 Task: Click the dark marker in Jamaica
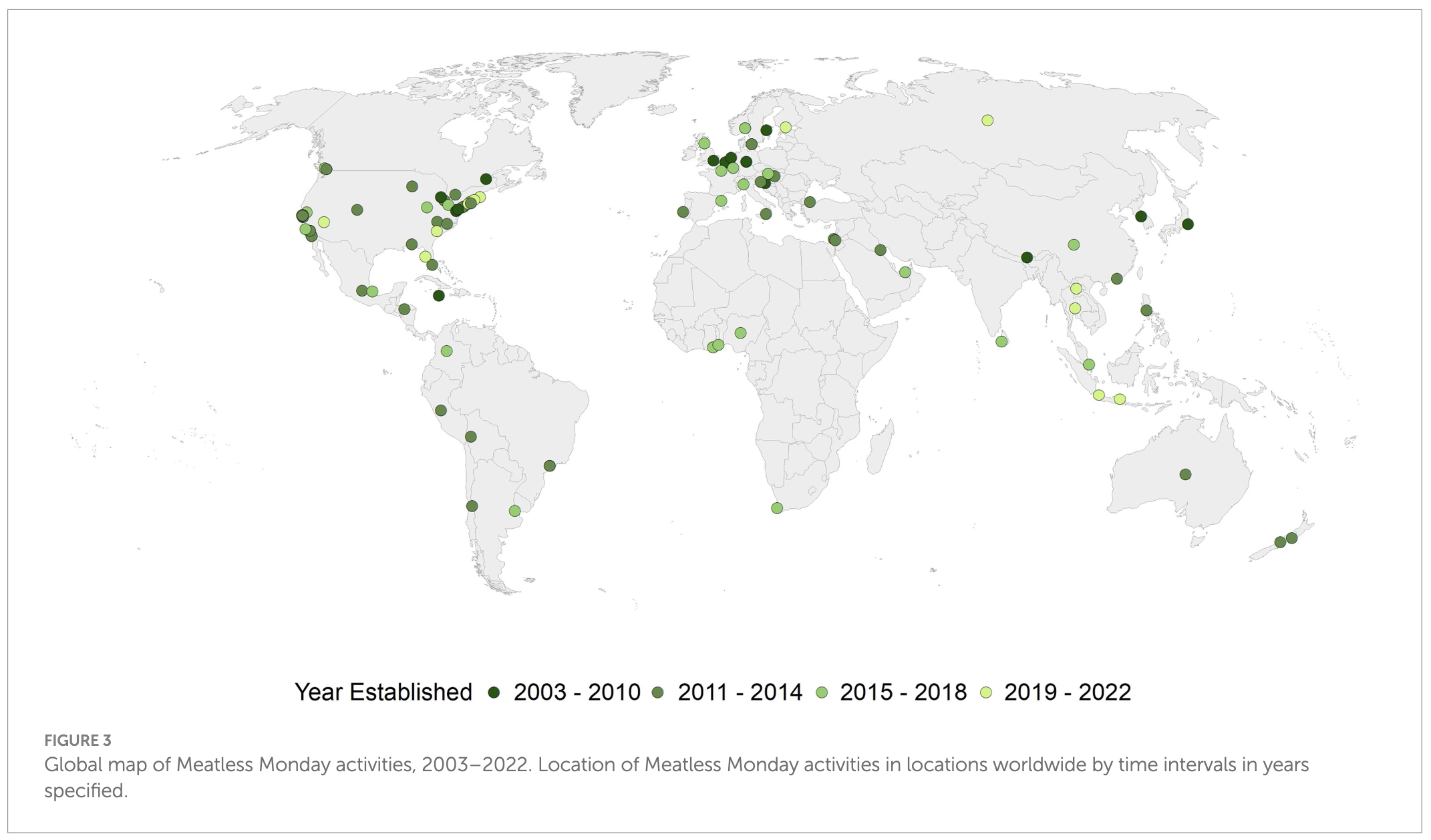click(438, 296)
